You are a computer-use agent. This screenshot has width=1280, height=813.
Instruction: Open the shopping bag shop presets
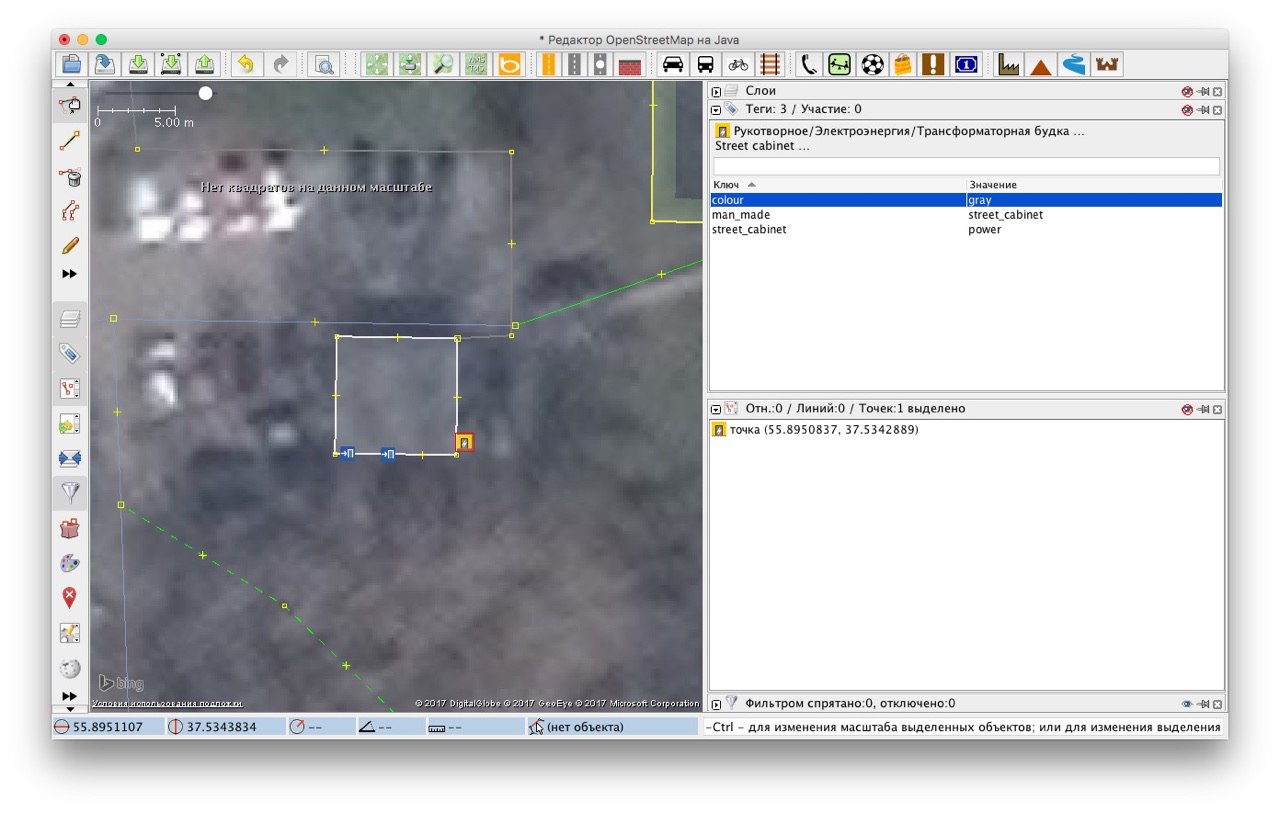tap(903, 64)
